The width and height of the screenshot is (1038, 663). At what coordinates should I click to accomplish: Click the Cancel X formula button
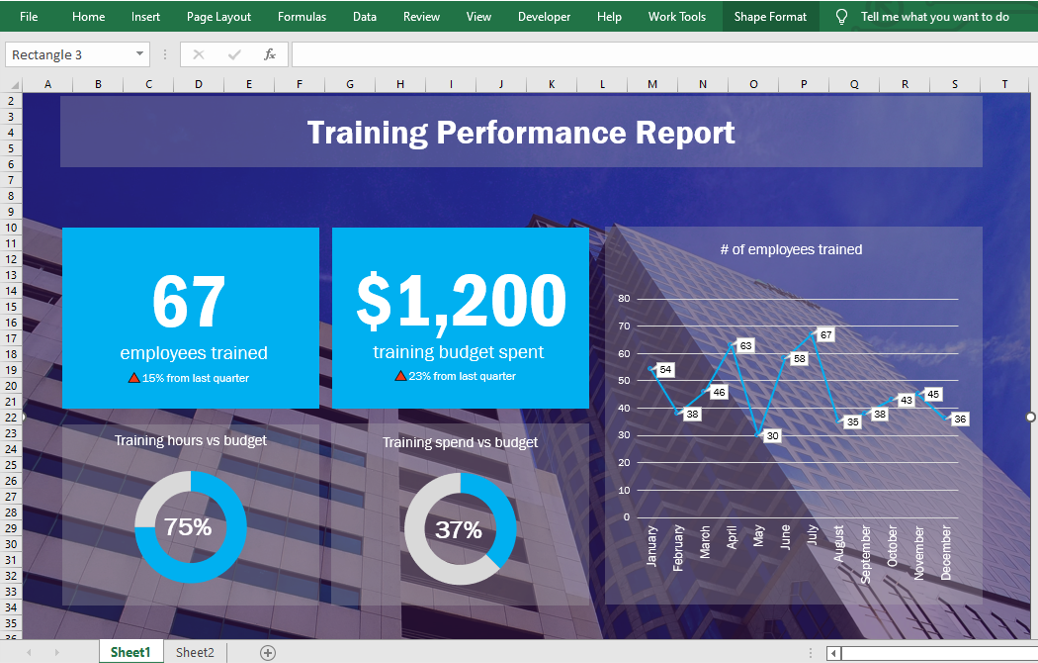click(x=198, y=54)
